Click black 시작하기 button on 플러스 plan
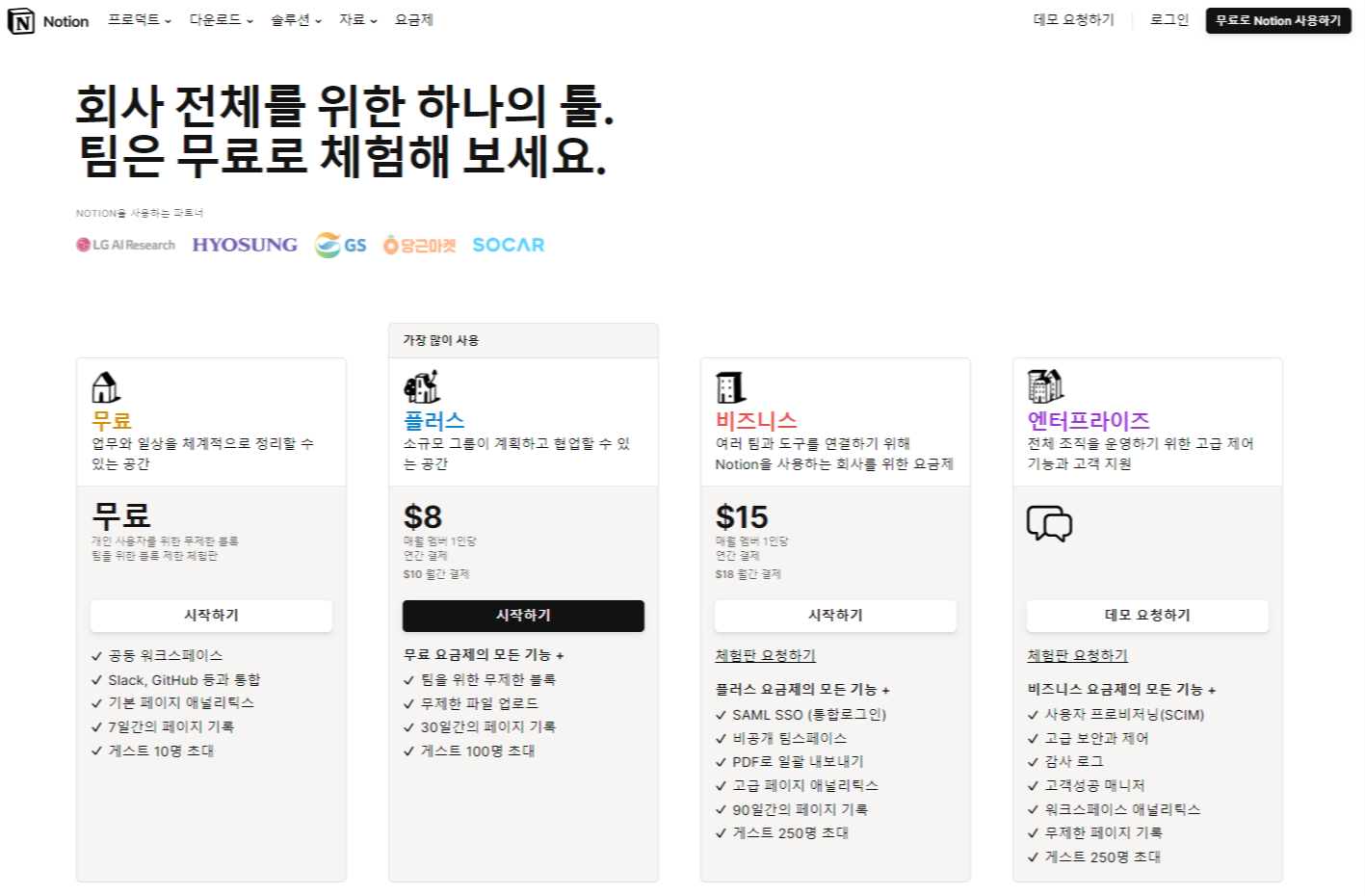Viewport: 1365px width, 896px height. coord(523,616)
